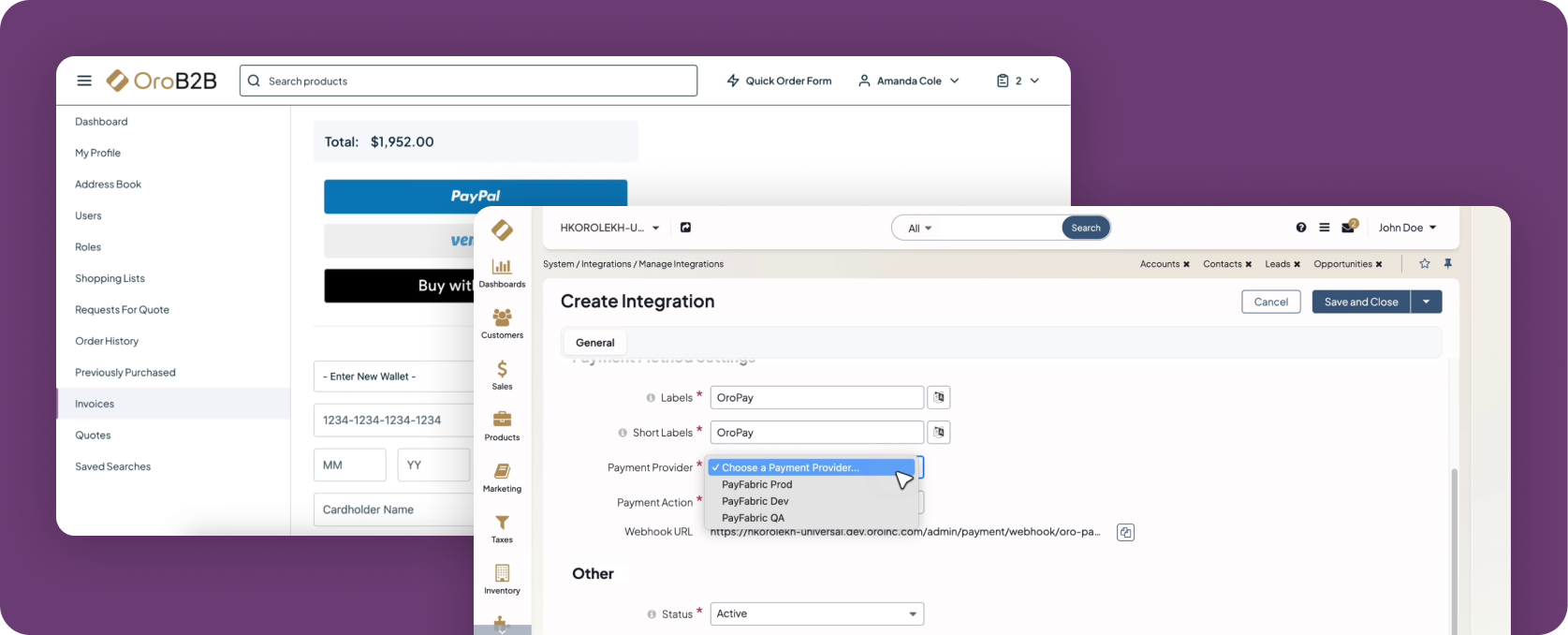Open Sales in admin sidebar

[x=502, y=375]
